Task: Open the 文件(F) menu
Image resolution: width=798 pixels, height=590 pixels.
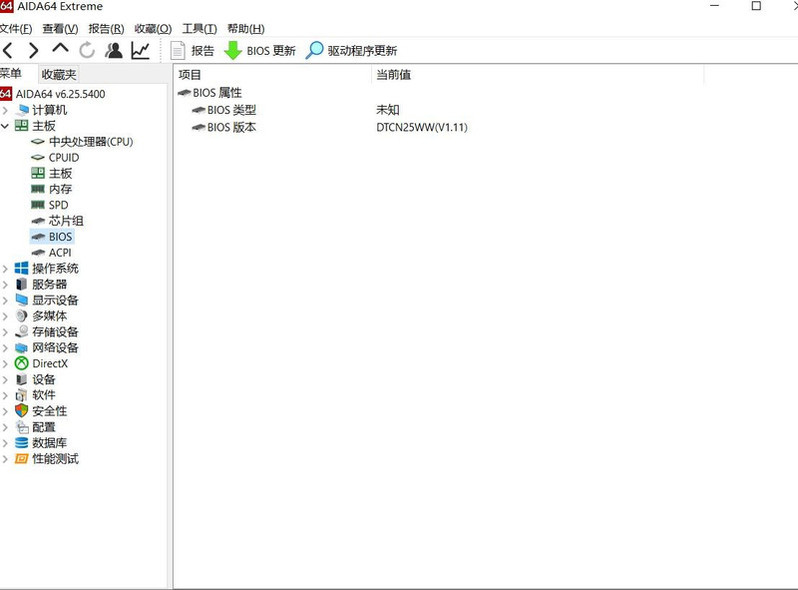Action: [x=17, y=29]
